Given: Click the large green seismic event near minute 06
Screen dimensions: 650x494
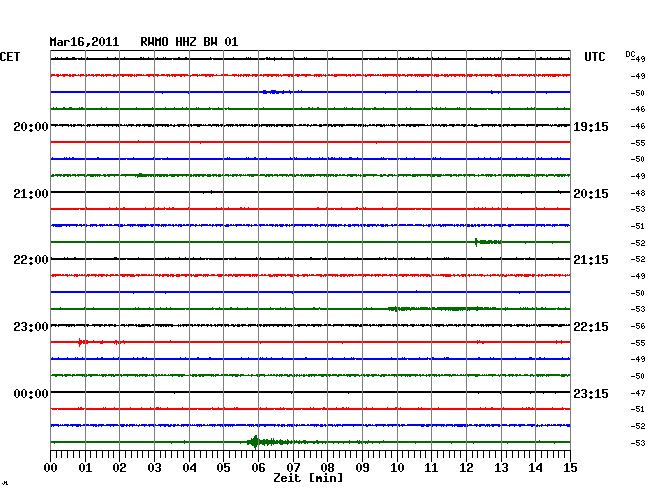Looking at the screenshot, I should coord(269,442).
